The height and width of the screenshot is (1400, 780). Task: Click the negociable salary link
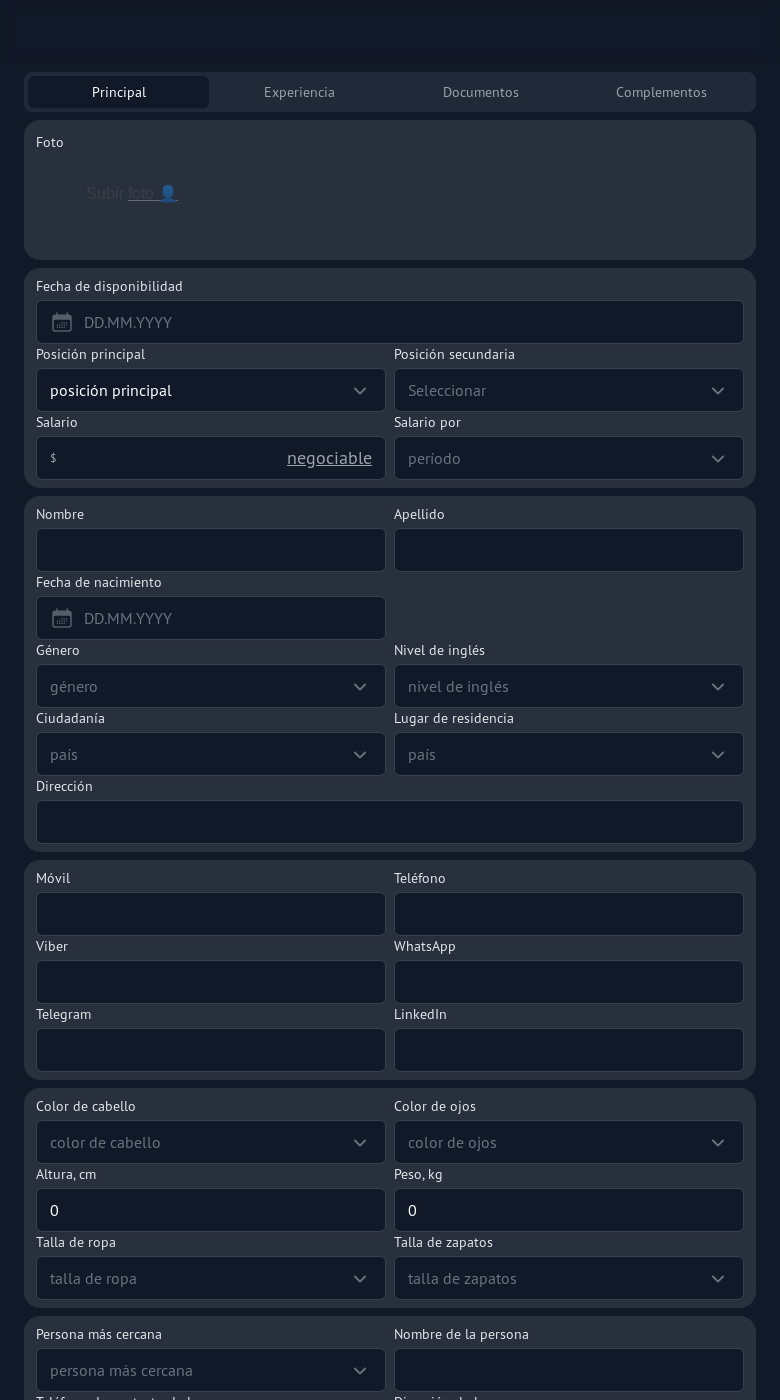click(x=329, y=458)
